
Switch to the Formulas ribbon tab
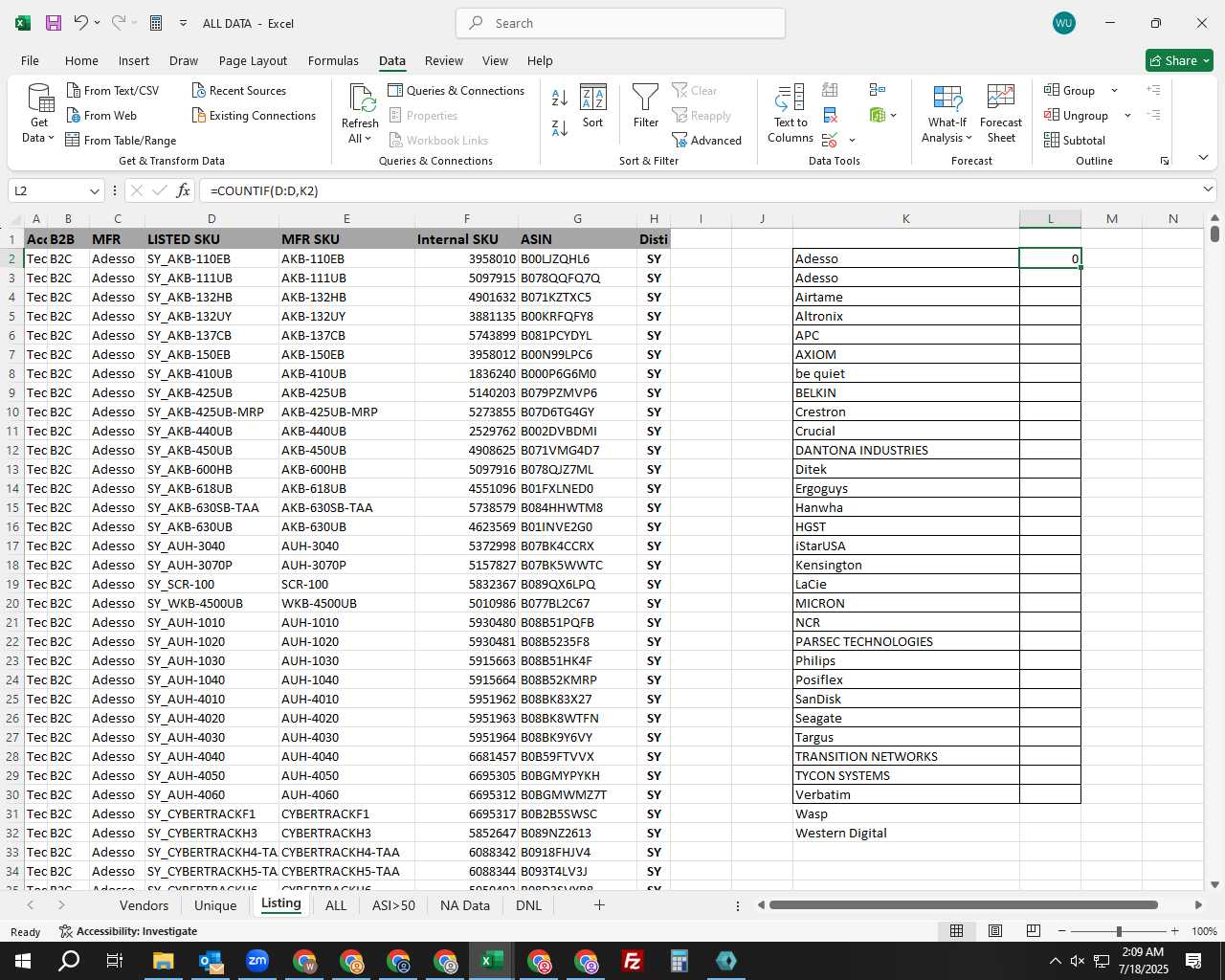(333, 60)
